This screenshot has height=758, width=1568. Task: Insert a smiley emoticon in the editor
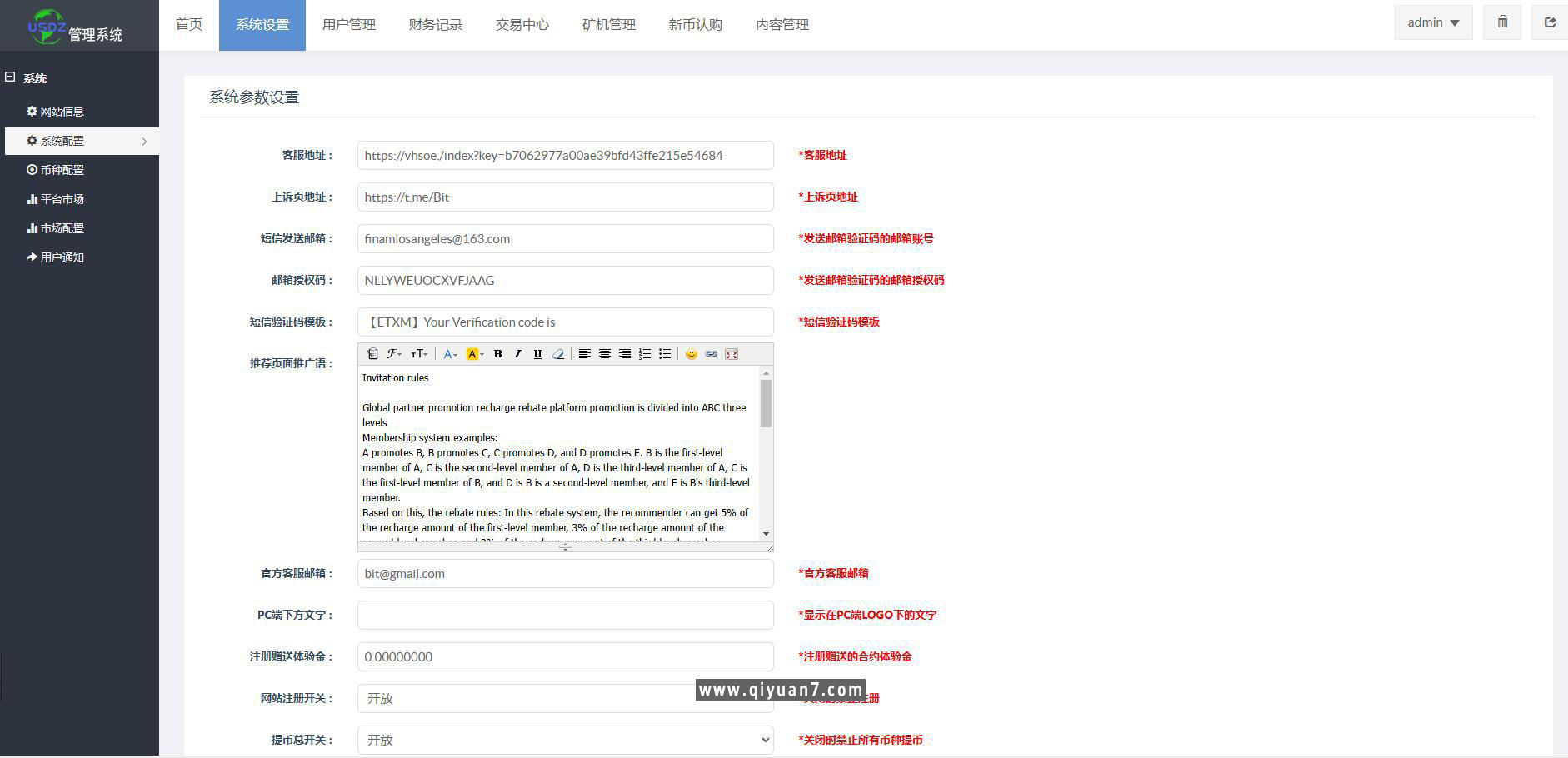tap(691, 354)
